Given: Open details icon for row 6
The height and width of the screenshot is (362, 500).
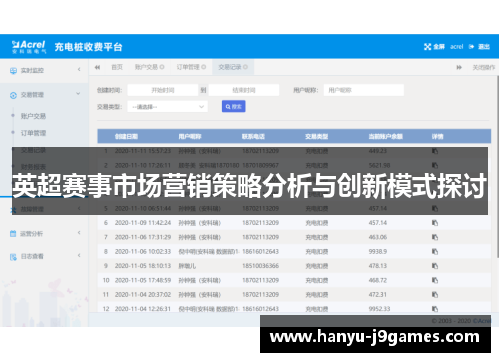Looking at the screenshot, I should pos(435,223).
